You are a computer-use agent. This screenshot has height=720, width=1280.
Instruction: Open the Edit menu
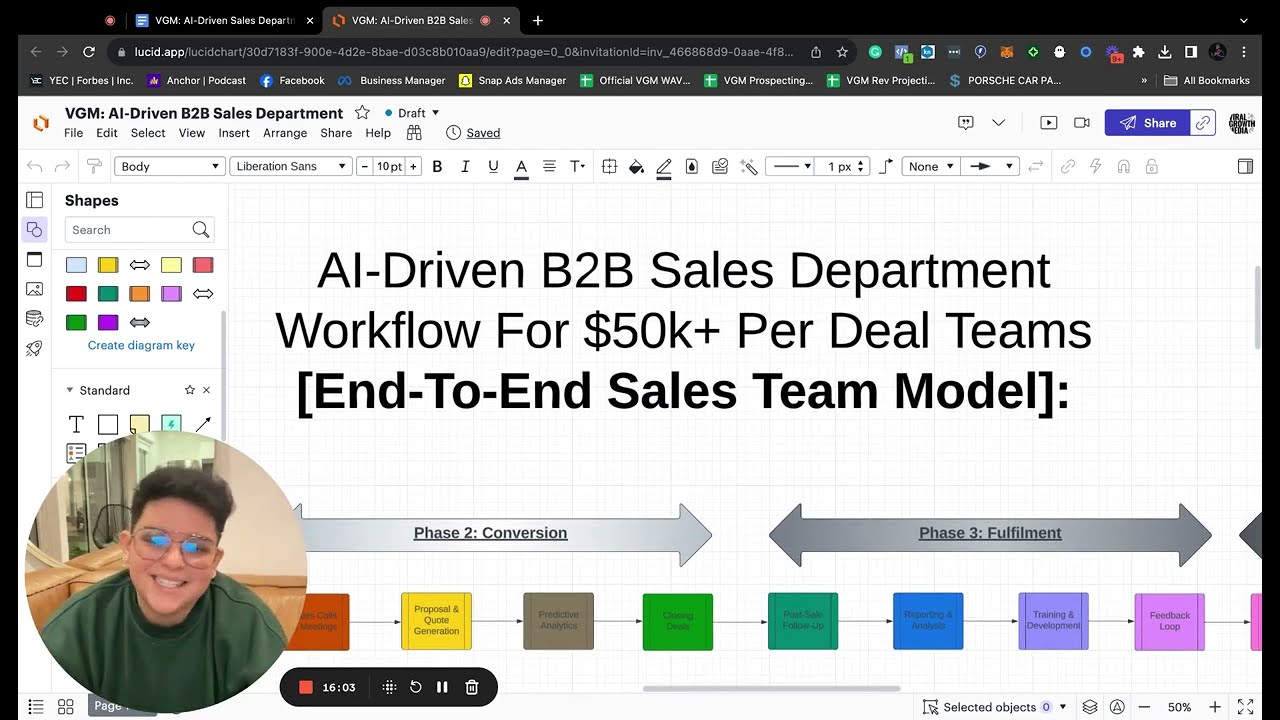point(107,133)
